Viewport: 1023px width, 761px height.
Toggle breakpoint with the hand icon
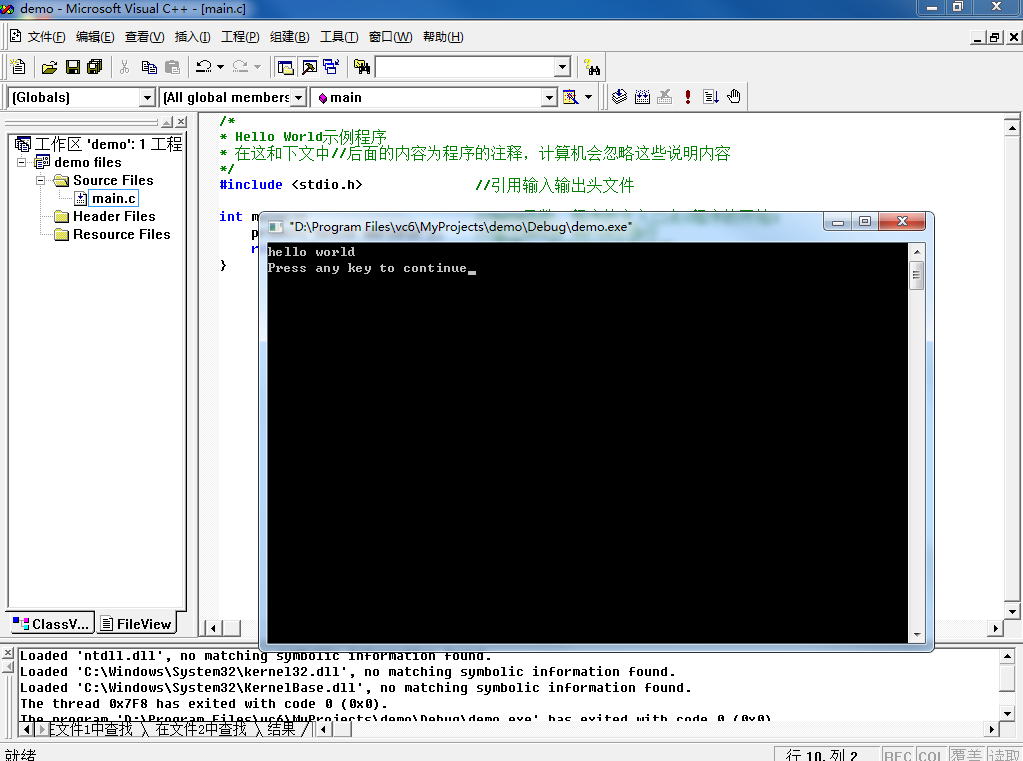(x=734, y=97)
